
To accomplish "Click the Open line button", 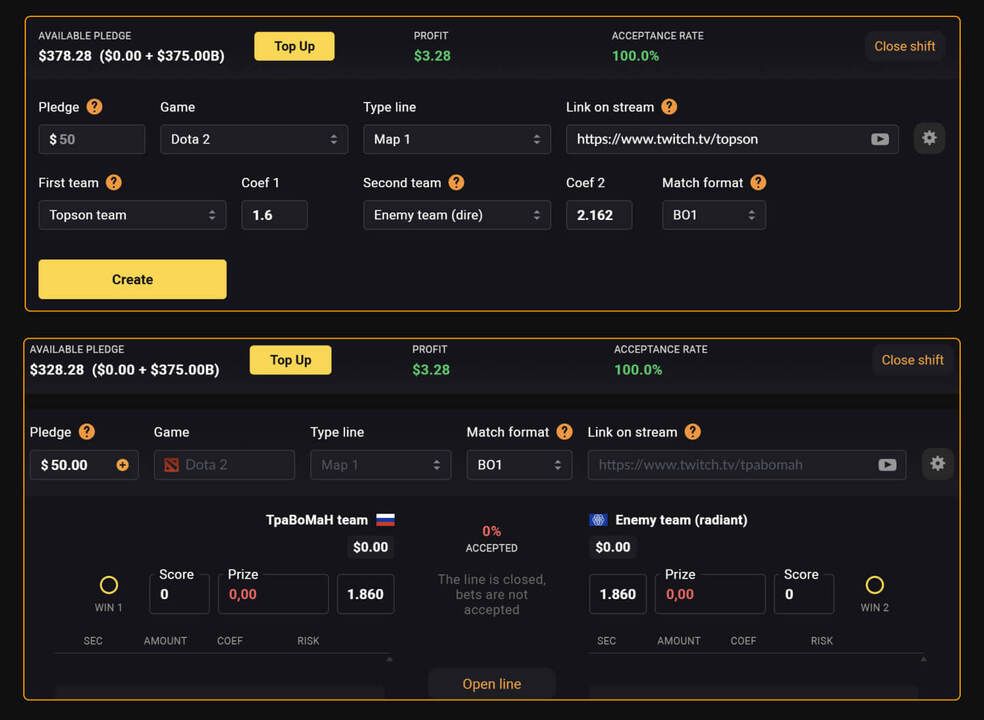I will pos(491,684).
